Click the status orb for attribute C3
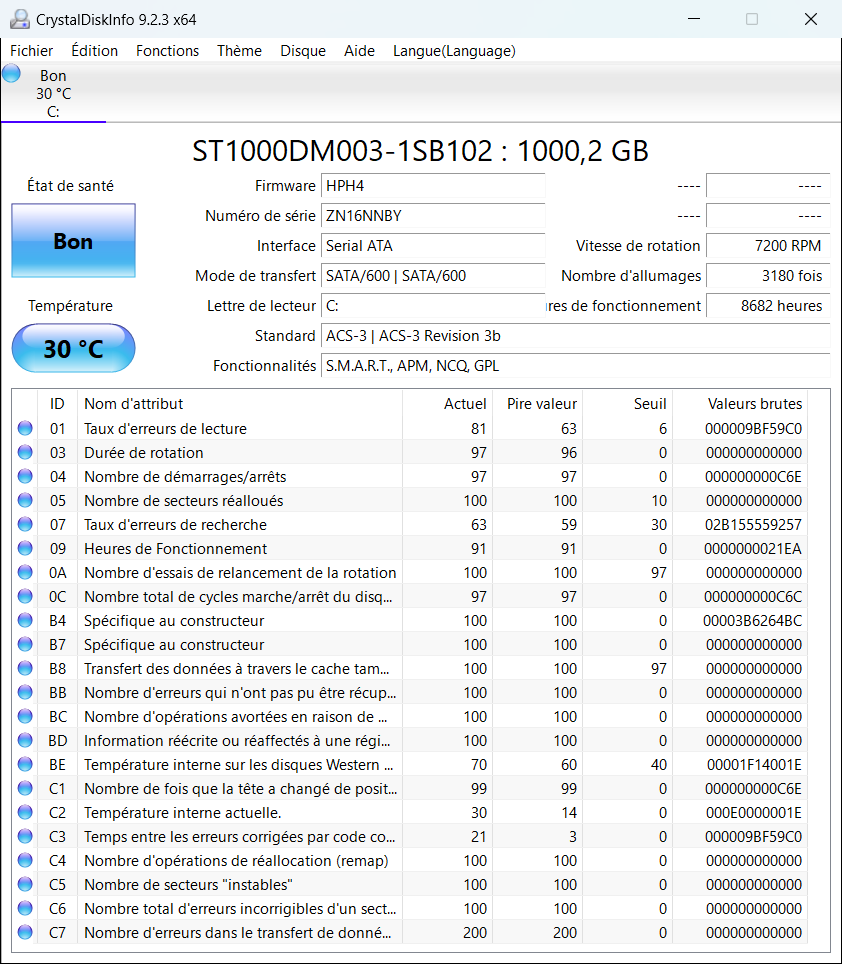842x964 pixels. [x=25, y=836]
